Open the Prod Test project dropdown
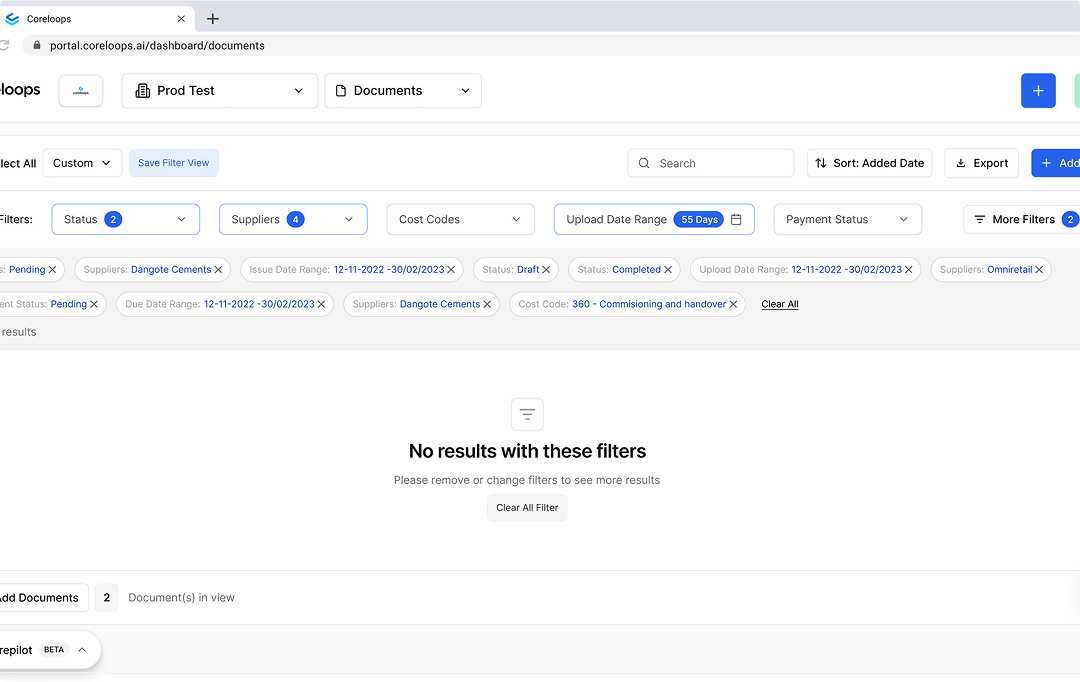1080x682 pixels. (220, 91)
